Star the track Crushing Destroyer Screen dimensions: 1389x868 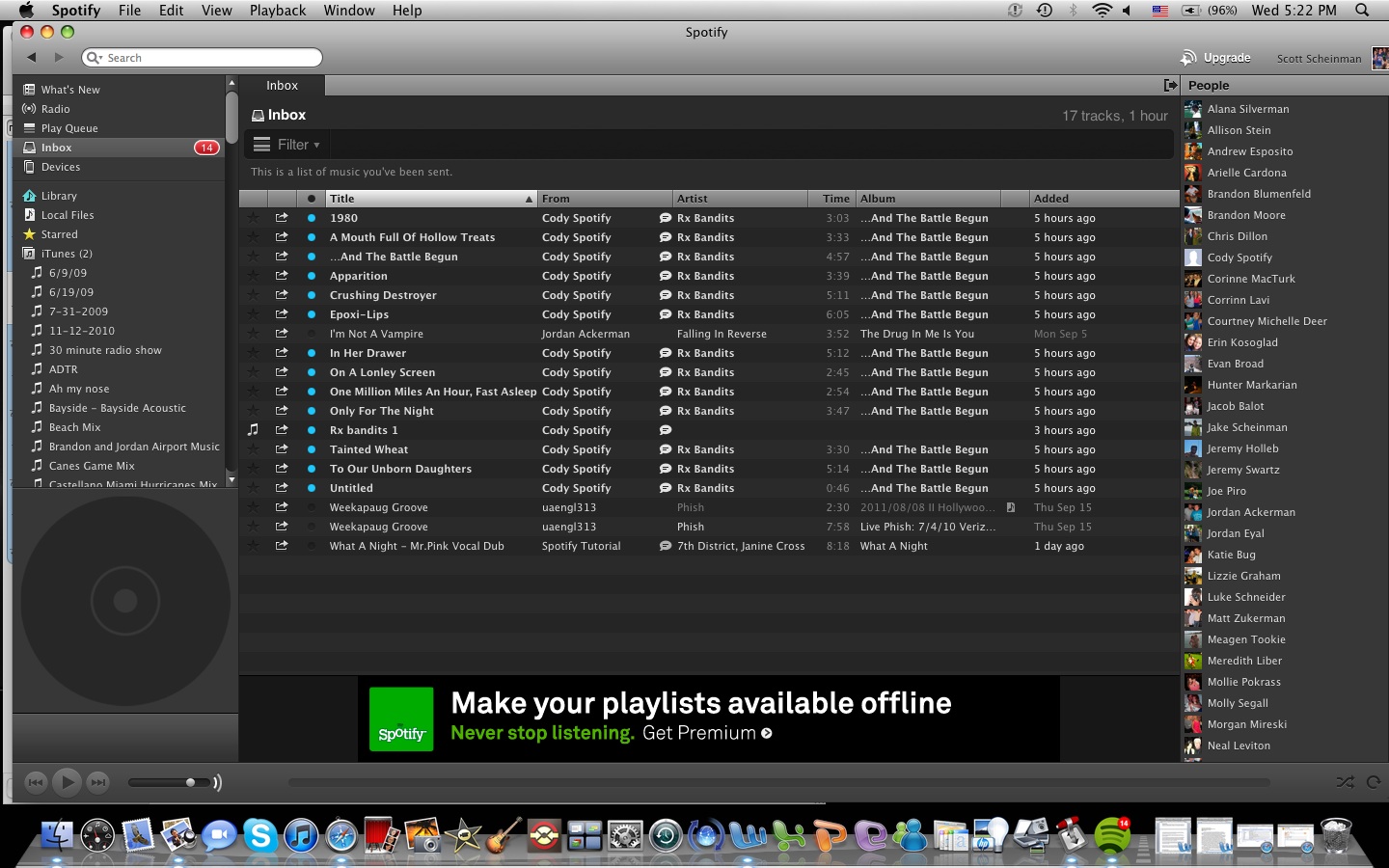pyautogui.click(x=253, y=295)
